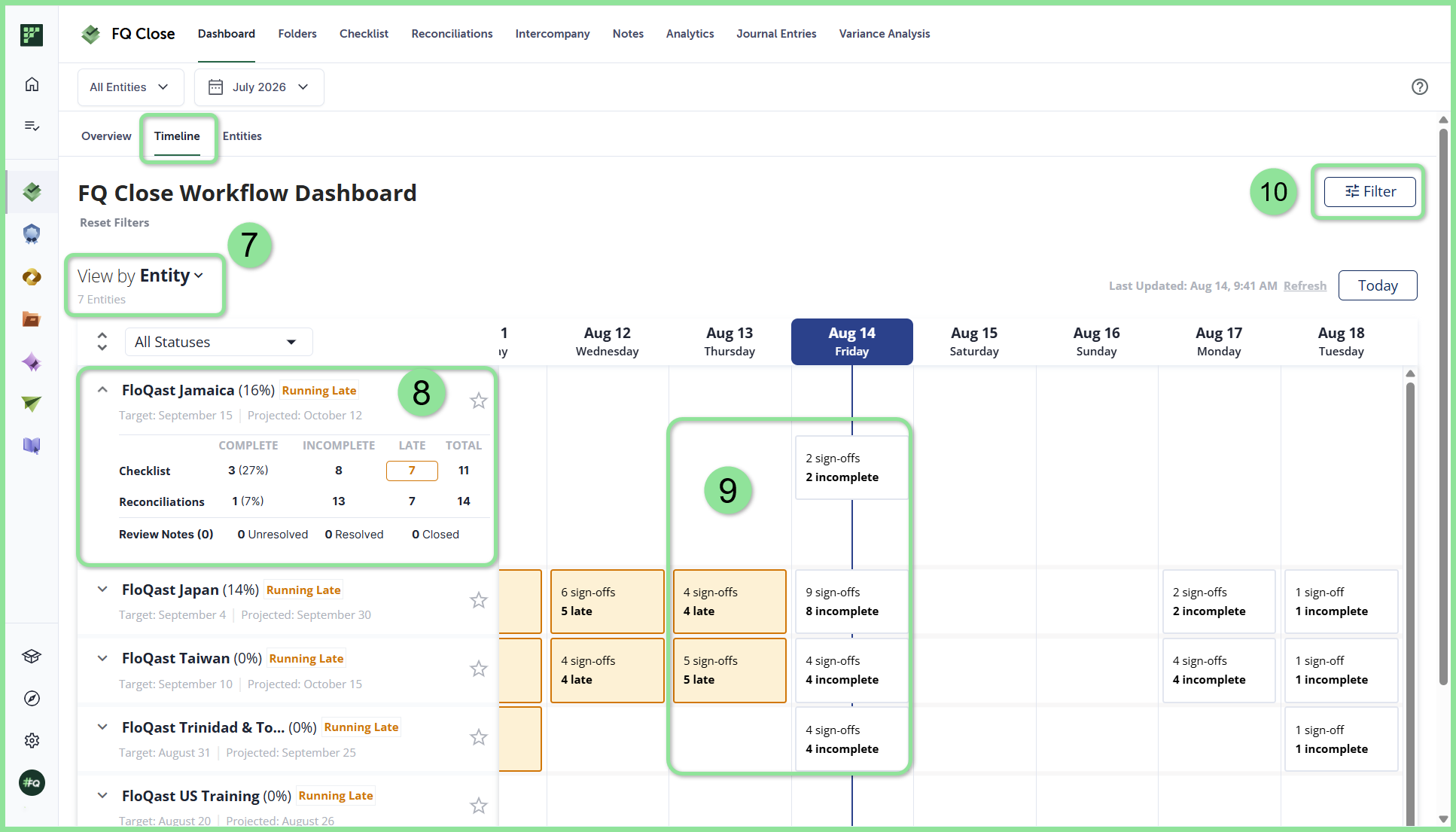
Task: Open the compass icon in sidebar
Action: [32, 699]
